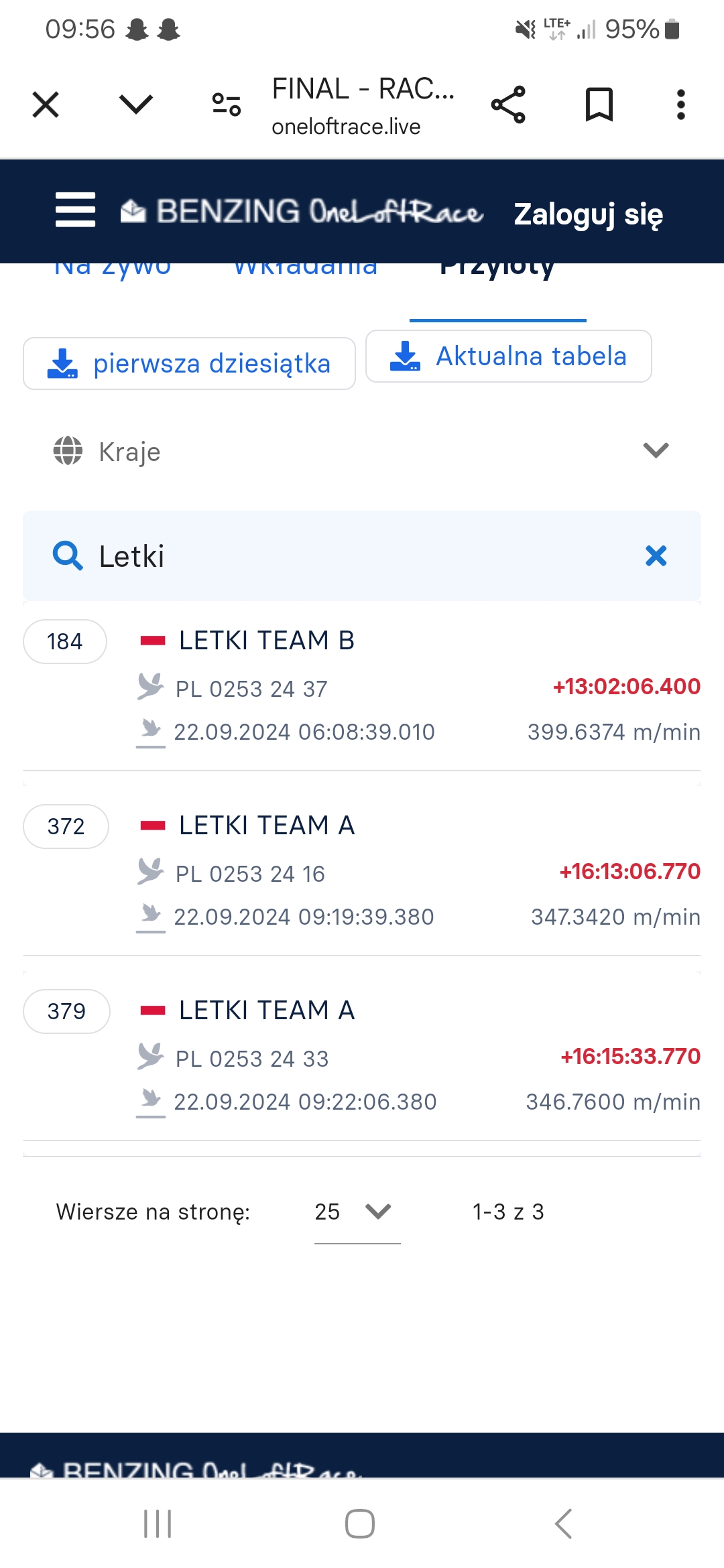Close the browser custom tab
The image size is (724, 1568).
[x=46, y=105]
